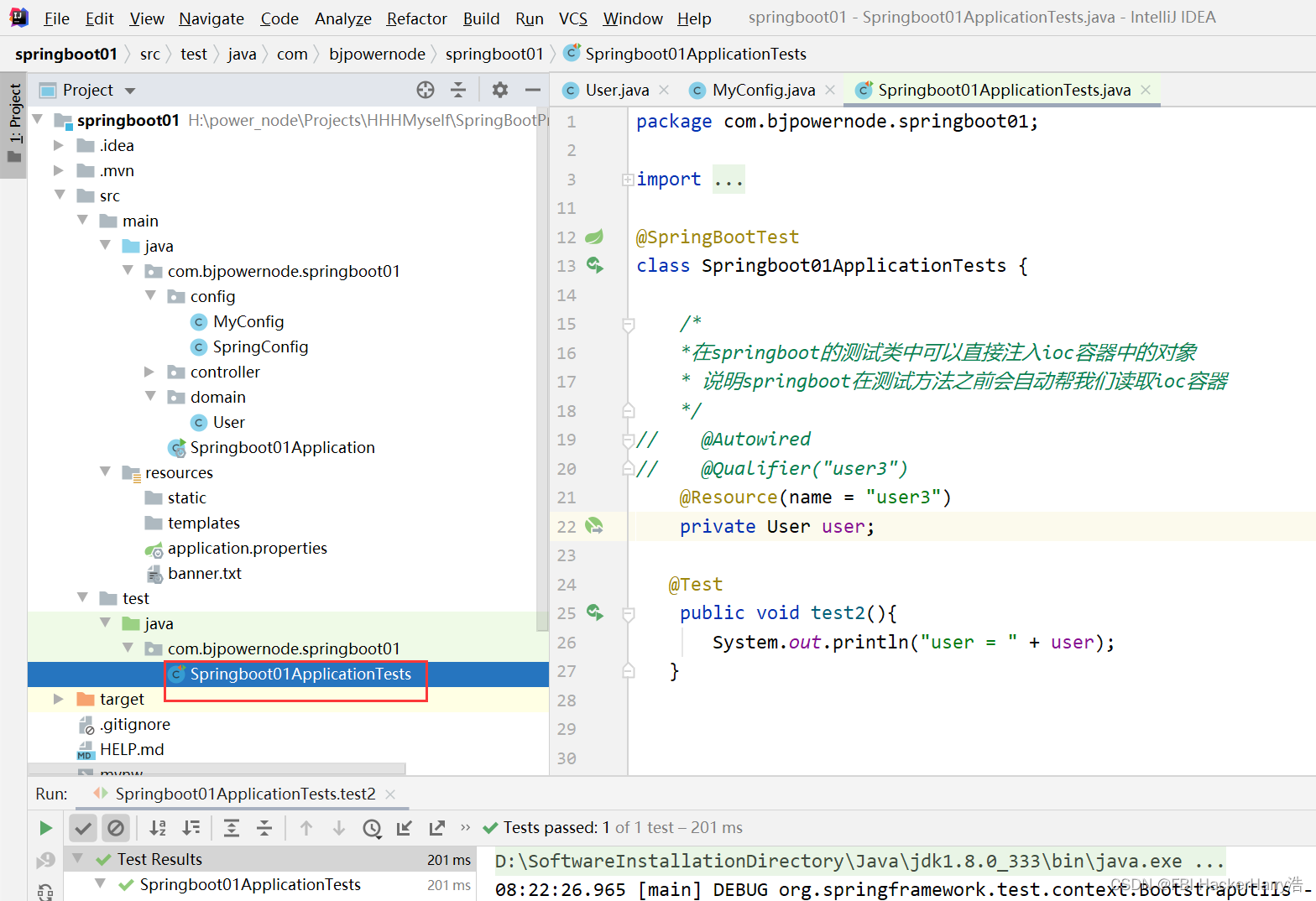Expand the .mvn folder

pyautogui.click(x=58, y=170)
